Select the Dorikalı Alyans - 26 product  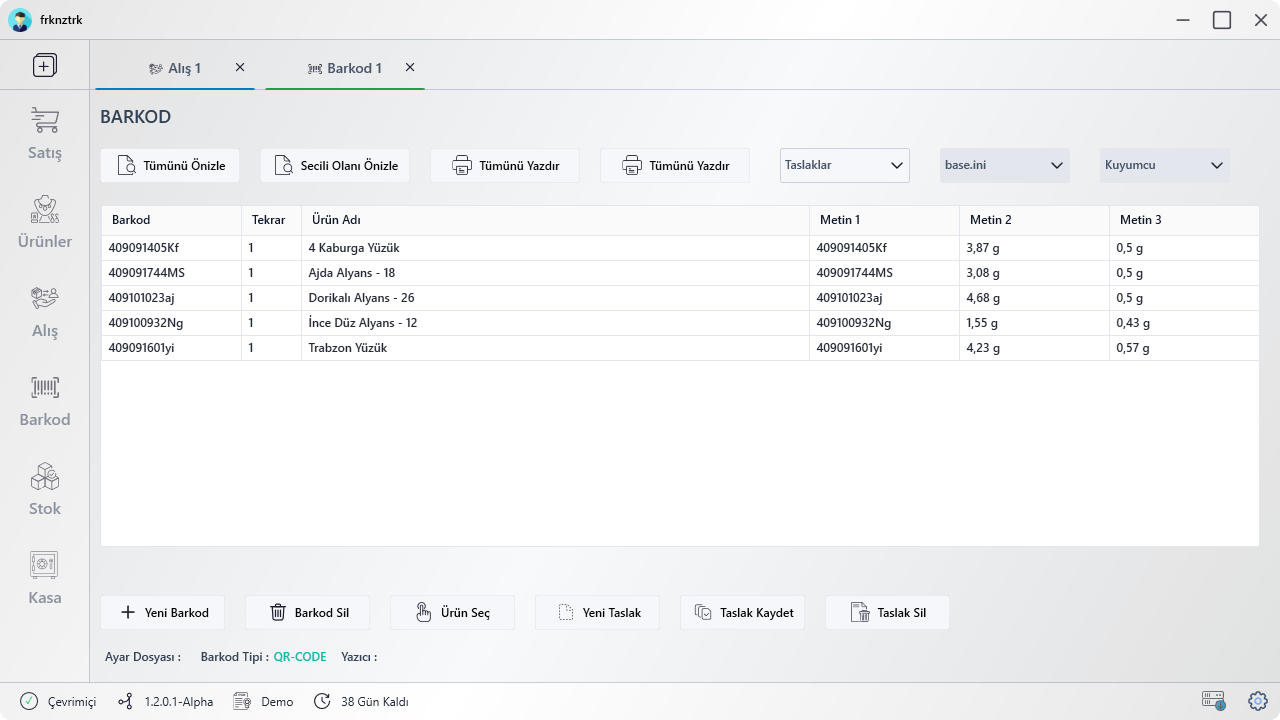[680, 298]
